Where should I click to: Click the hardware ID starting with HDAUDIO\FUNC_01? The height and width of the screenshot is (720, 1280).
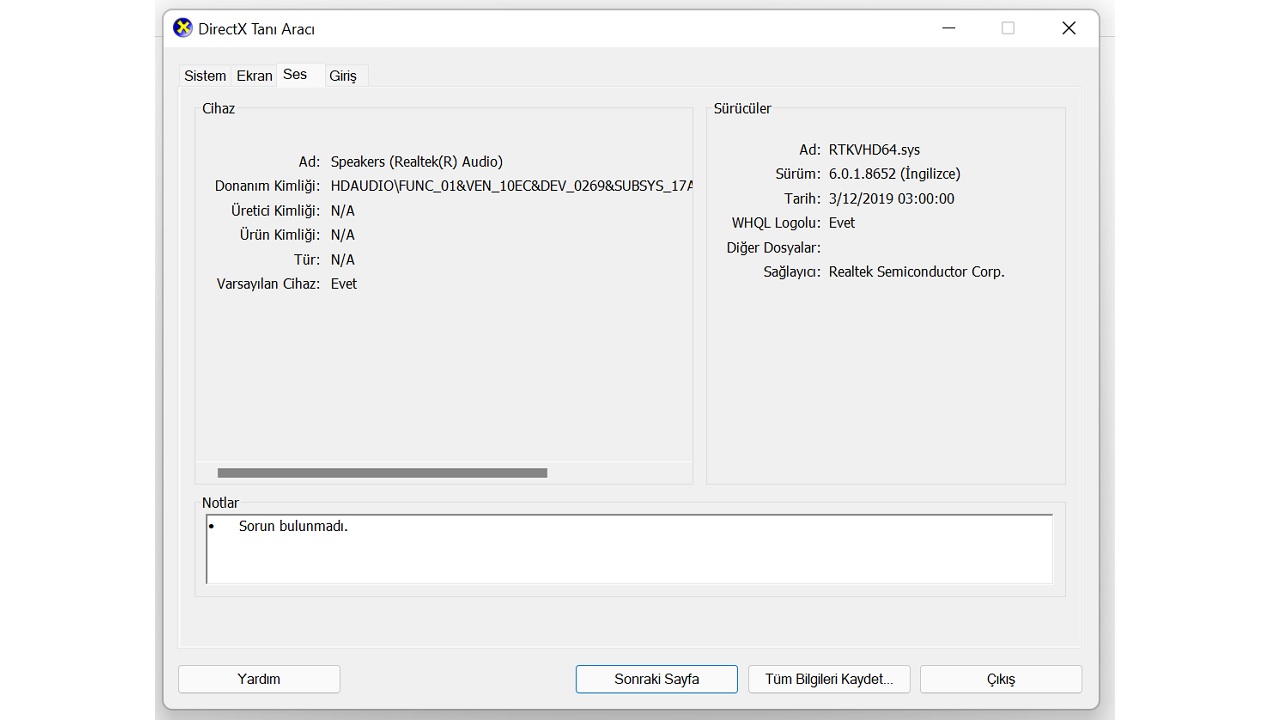click(x=512, y=186)
